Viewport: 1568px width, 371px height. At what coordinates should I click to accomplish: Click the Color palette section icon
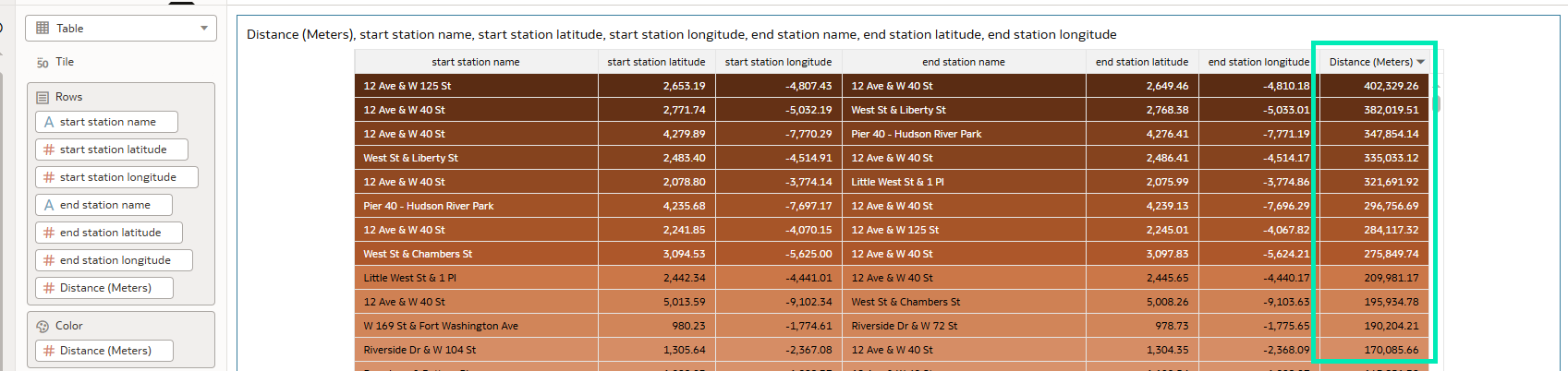pos(43,326)
